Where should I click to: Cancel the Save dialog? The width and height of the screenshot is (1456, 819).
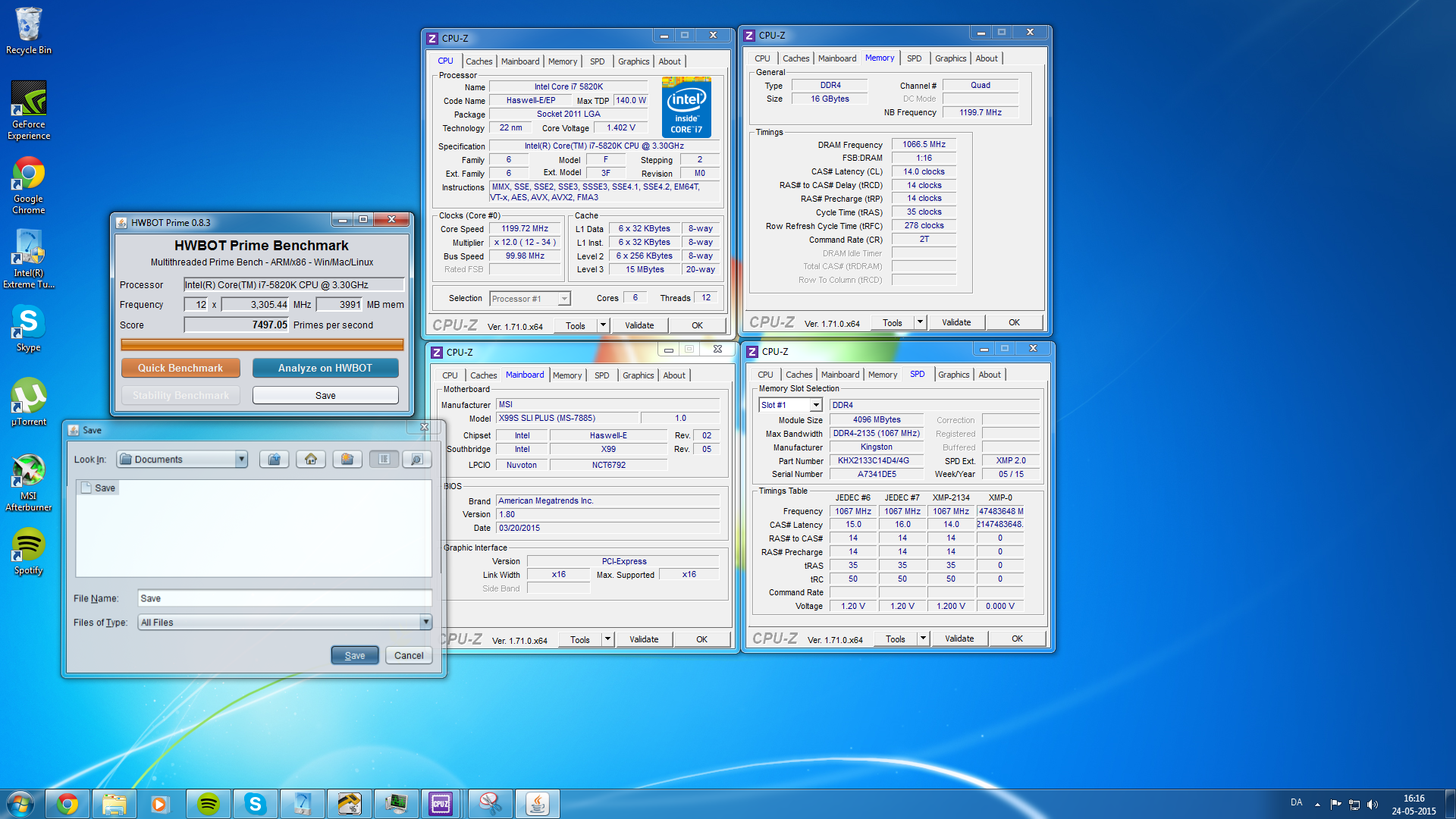click(409, 655)
